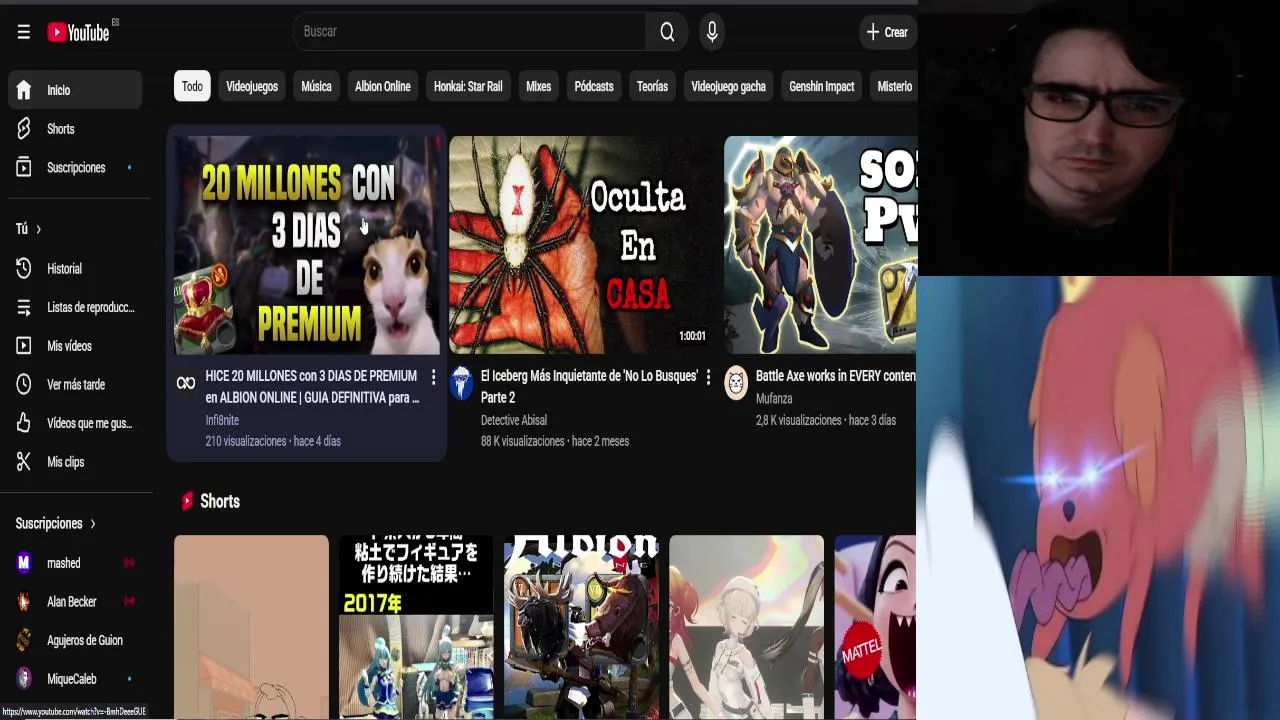Select the Genshin Impact chip
Screen dimensions: 1280x720
point(822,86)
